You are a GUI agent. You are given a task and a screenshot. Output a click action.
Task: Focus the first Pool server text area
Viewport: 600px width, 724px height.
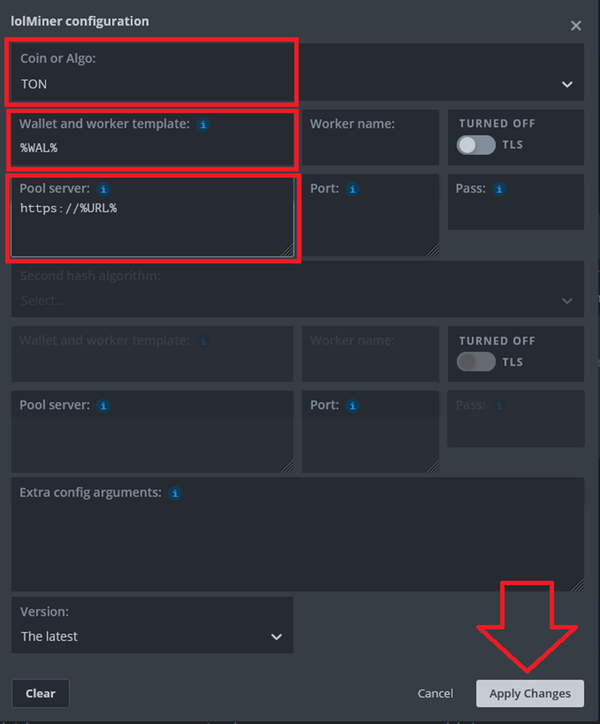(155, 225)
